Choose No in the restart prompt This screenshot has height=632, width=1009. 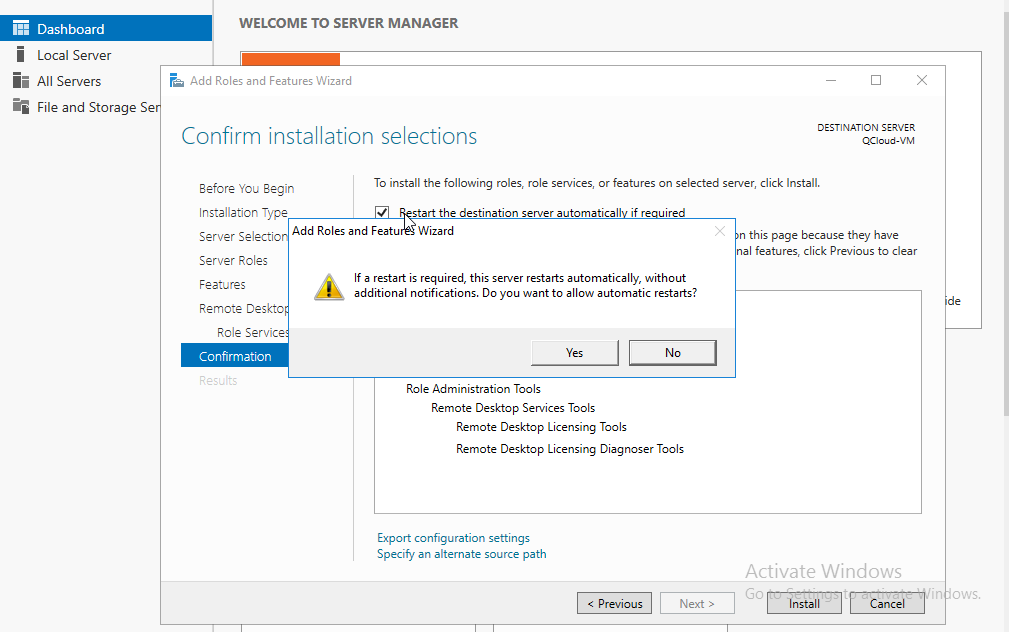coord(672,353)
